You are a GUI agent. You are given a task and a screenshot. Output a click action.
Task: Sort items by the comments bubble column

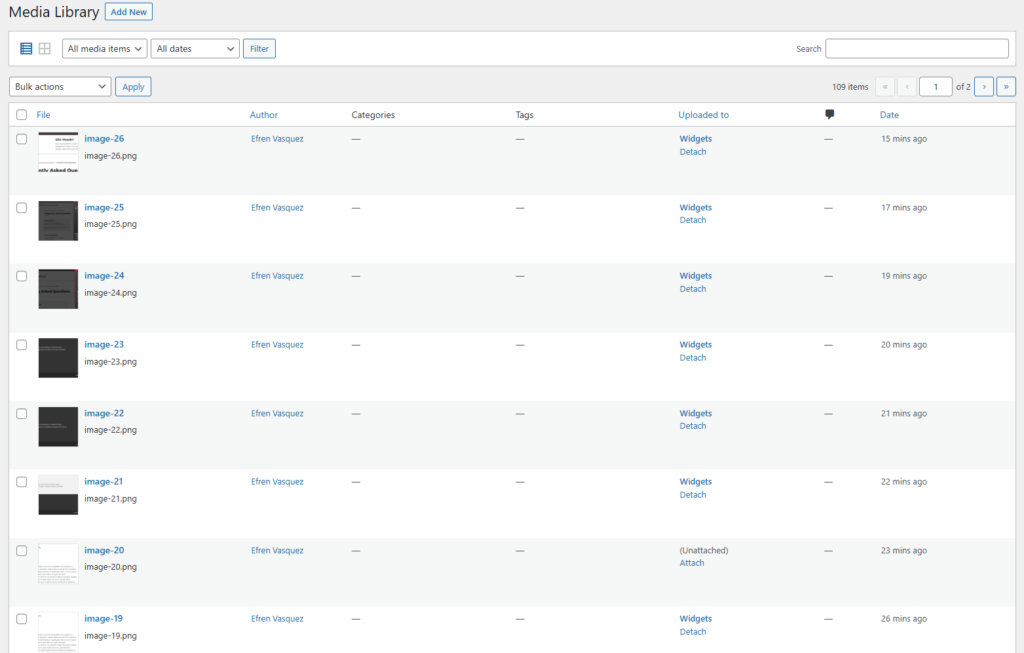[x=829, y=114]
